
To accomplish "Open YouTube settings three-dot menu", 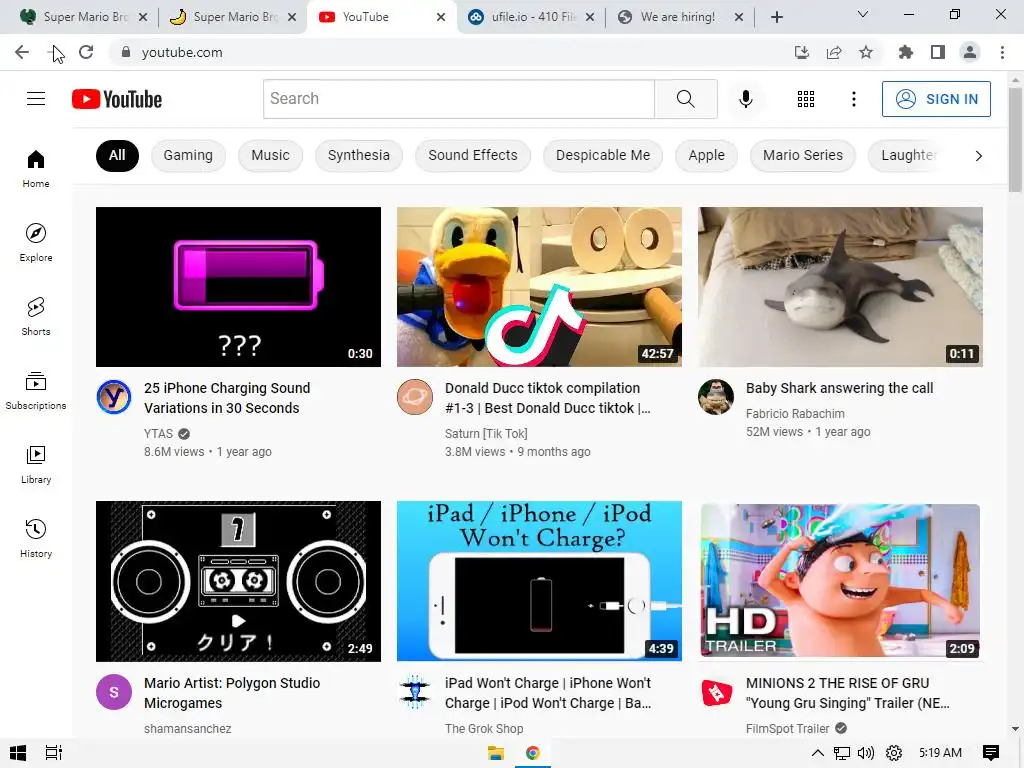I will (854, 99).
